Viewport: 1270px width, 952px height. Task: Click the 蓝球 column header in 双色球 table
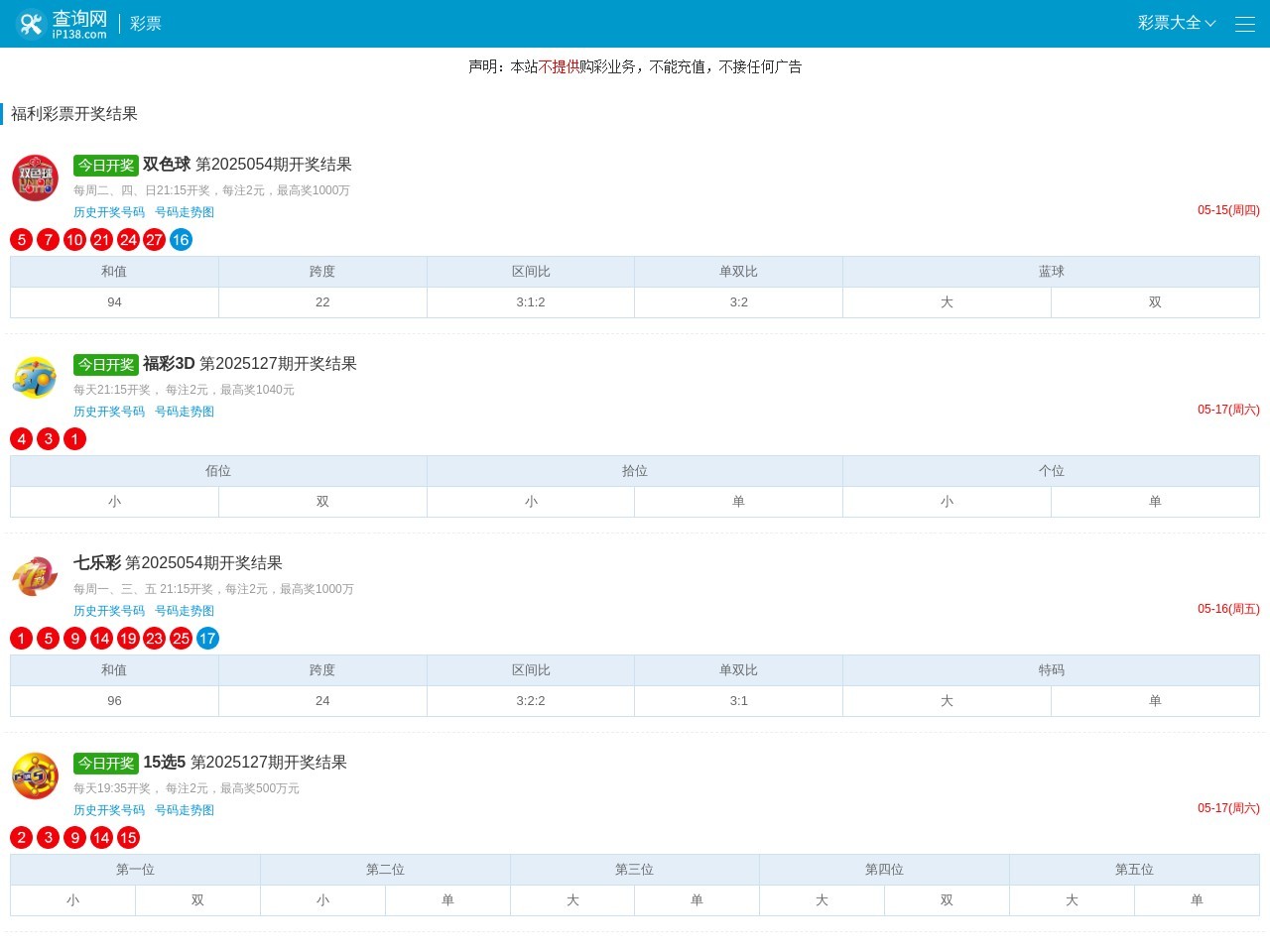coord(1051,272)
